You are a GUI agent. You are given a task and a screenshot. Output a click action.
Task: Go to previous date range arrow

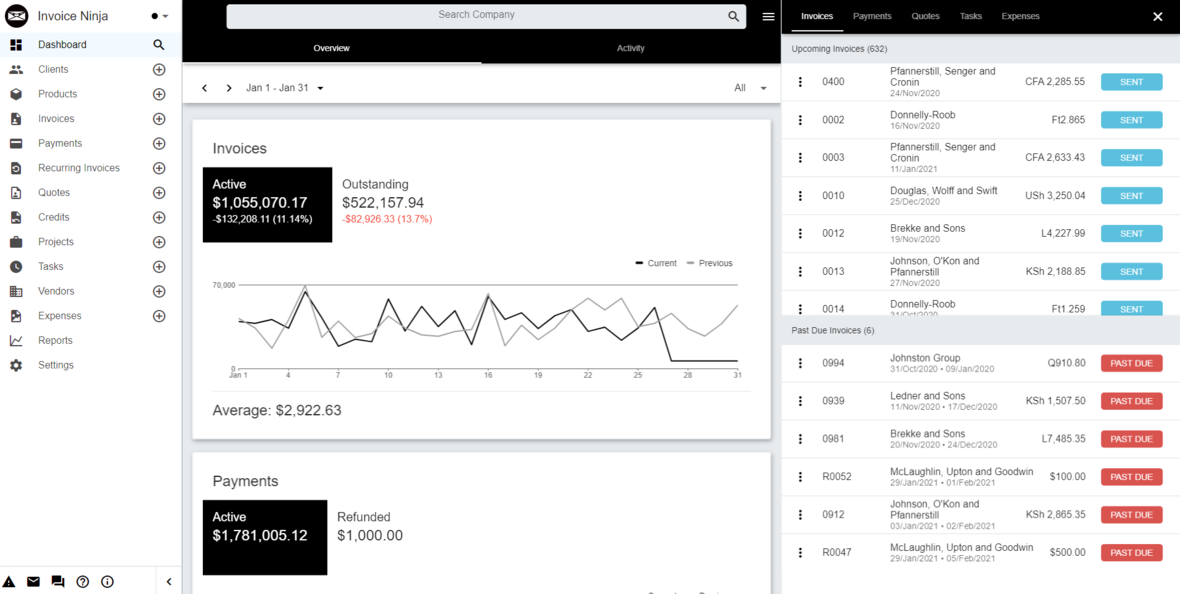[x=204, y=88]
